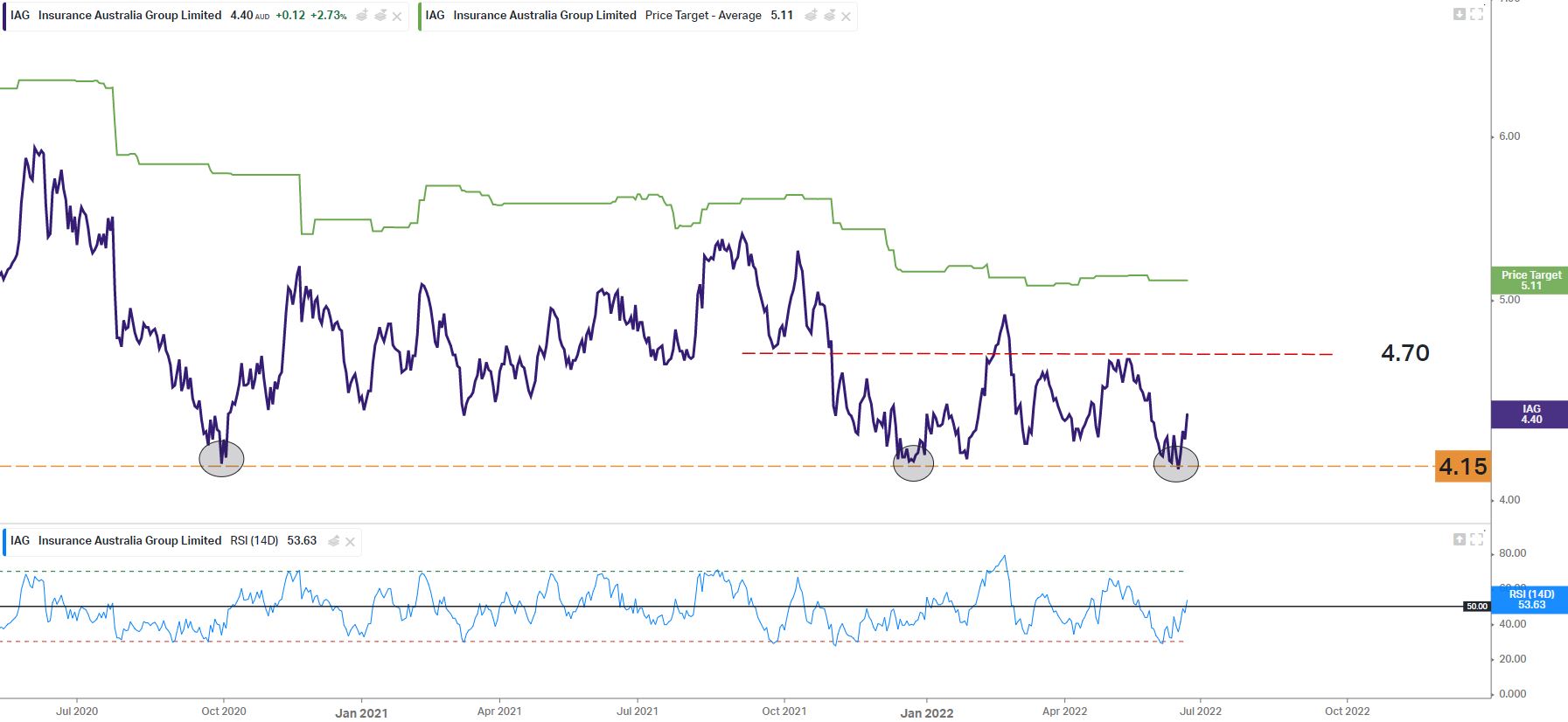Expand the RSI panel to fullscreen
The image size is (1568, 722).
tap(1477, 539)
